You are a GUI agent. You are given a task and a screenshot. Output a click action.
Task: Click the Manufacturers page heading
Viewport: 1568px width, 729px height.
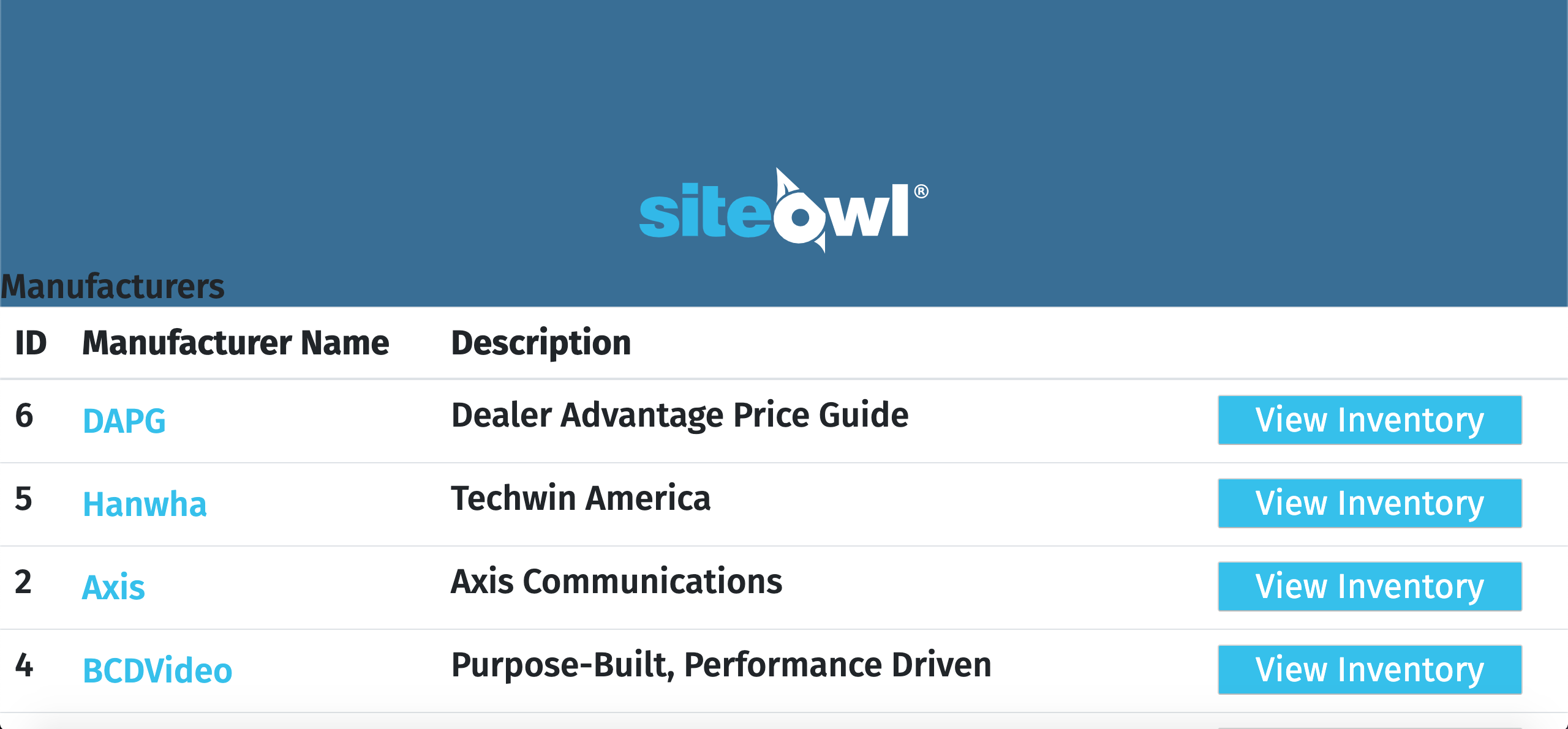click(x=113, y=286)
